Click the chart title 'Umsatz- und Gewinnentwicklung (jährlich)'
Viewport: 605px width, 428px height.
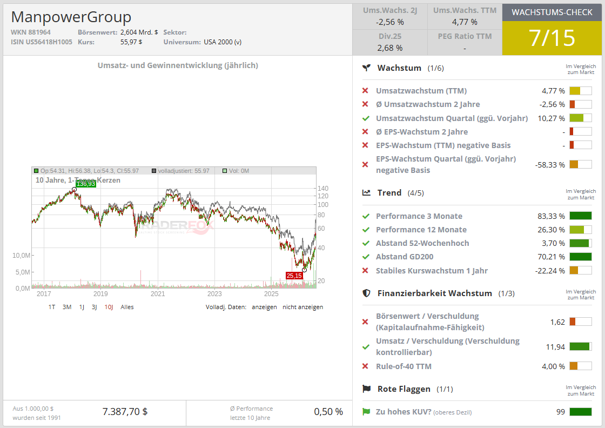[x=178, y=66]
